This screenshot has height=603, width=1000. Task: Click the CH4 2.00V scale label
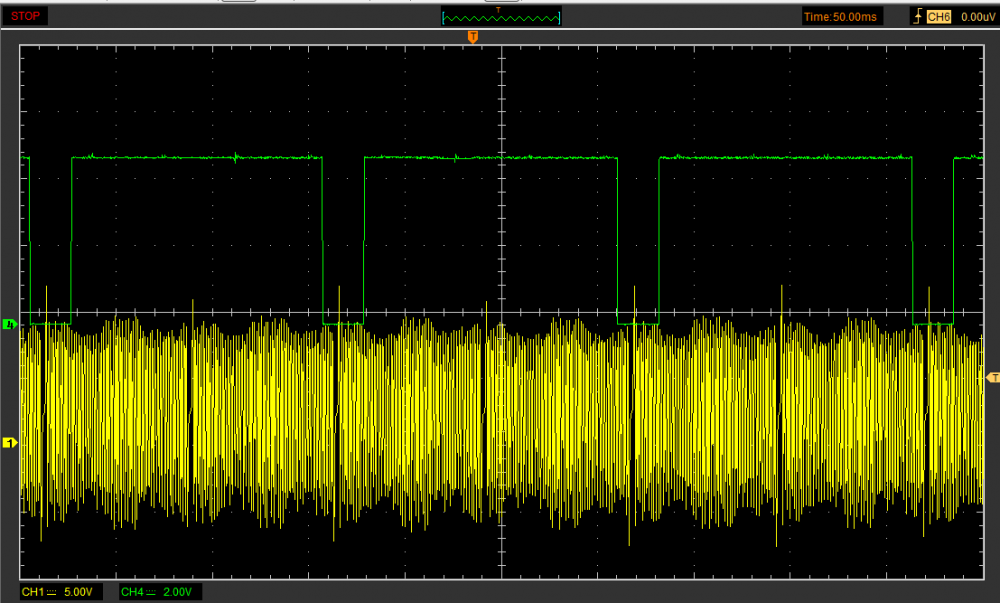[175, 591]
